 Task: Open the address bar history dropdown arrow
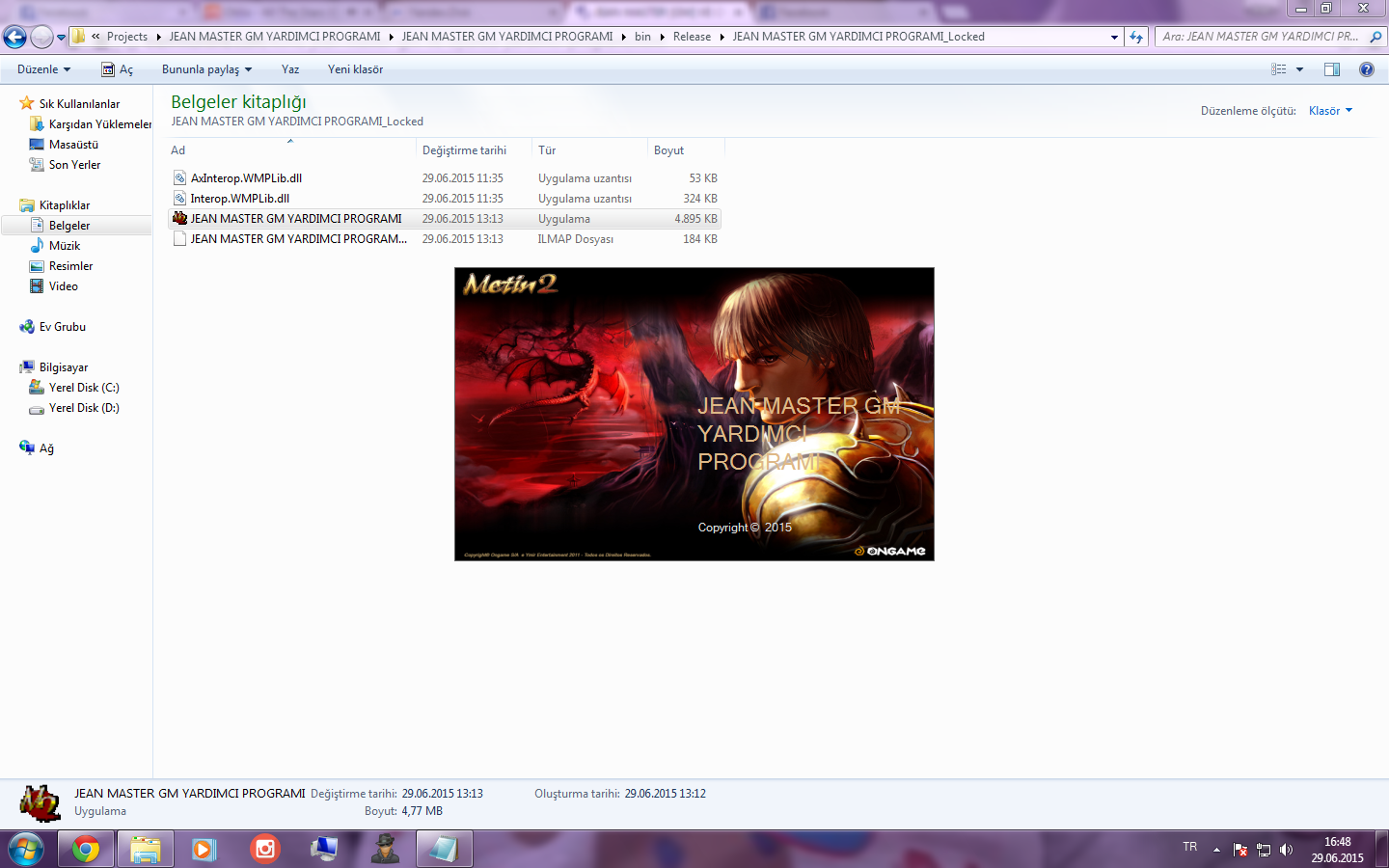tap(1114, 38)
